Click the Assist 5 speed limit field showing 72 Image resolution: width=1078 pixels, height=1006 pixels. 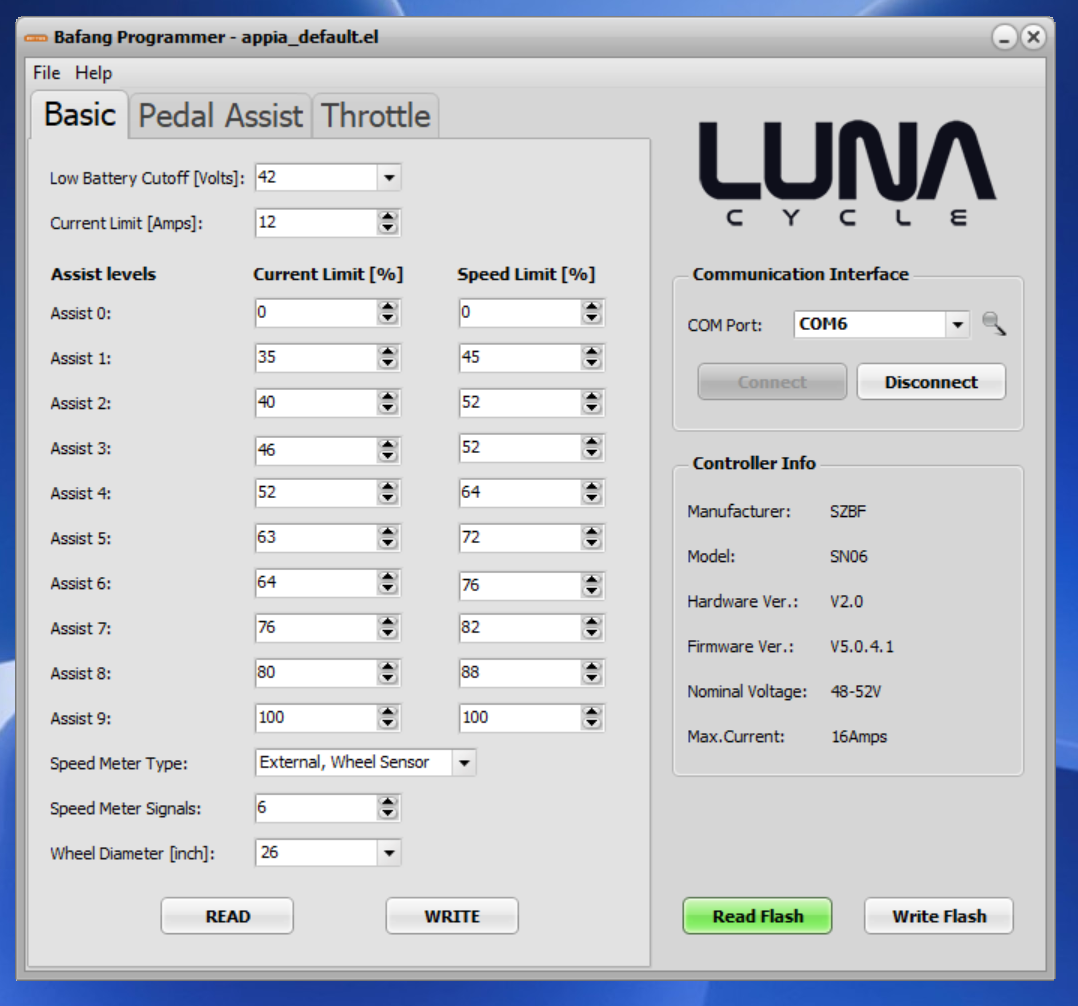(520, 538)
